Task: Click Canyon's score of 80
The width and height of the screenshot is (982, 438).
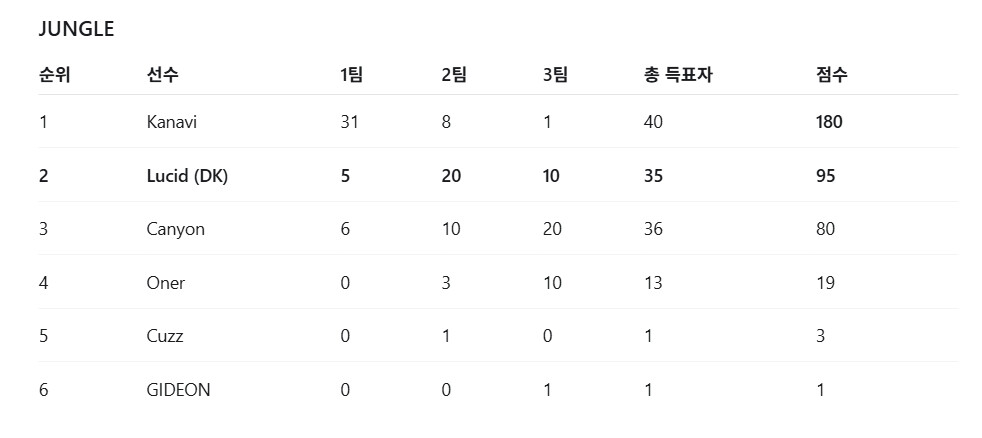Action: tap(825, 229)
